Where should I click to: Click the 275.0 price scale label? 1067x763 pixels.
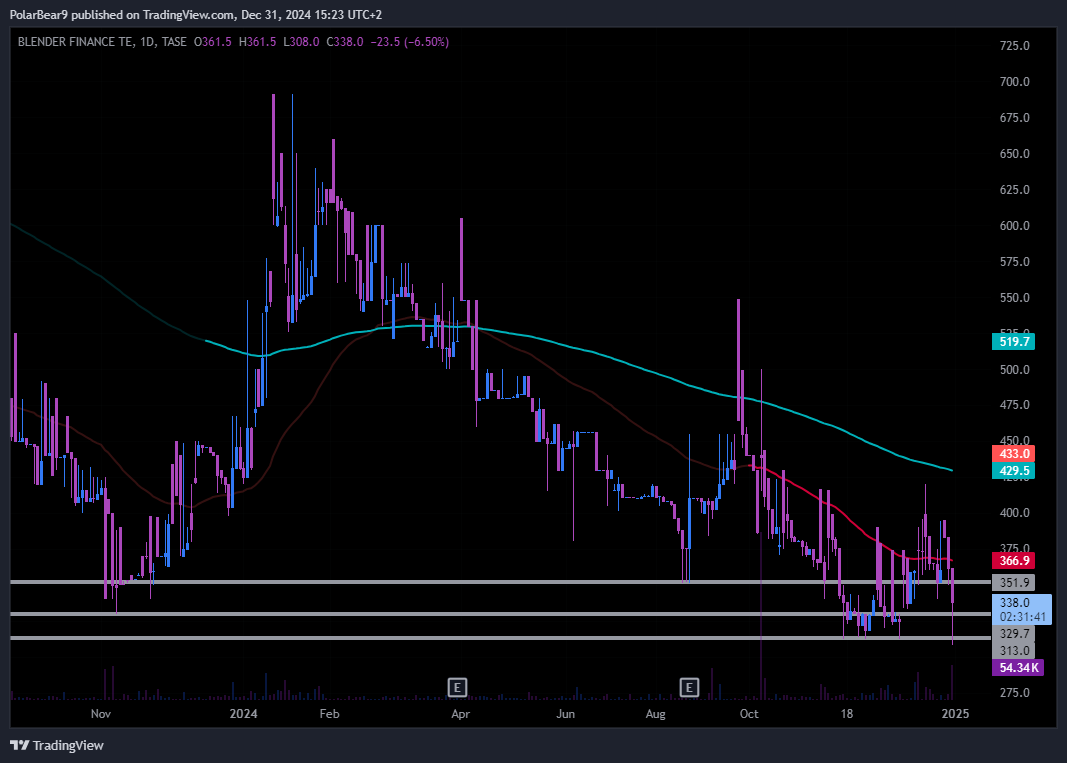pyautogui.click(x=1015, y=693)
